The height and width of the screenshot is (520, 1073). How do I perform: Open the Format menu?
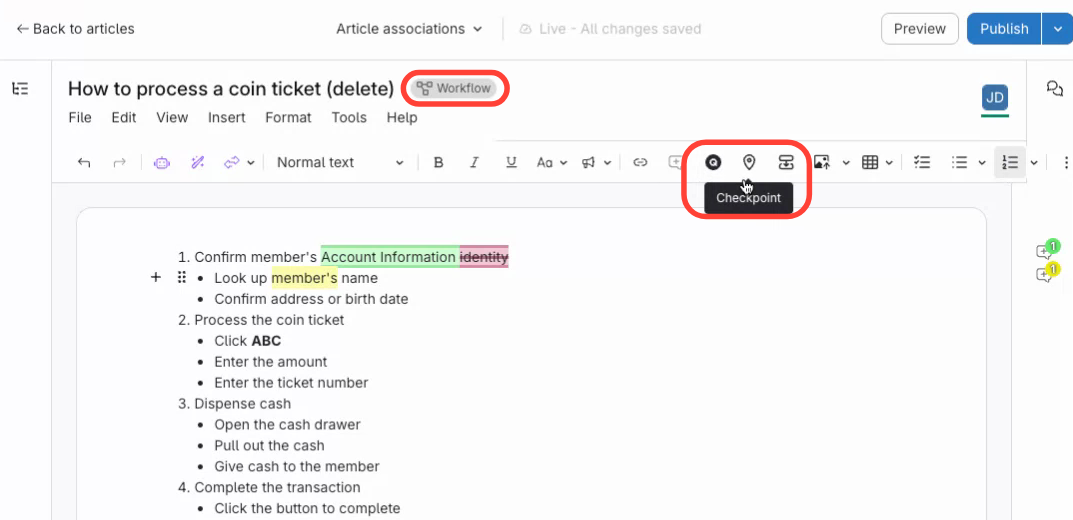coord(288,117)
